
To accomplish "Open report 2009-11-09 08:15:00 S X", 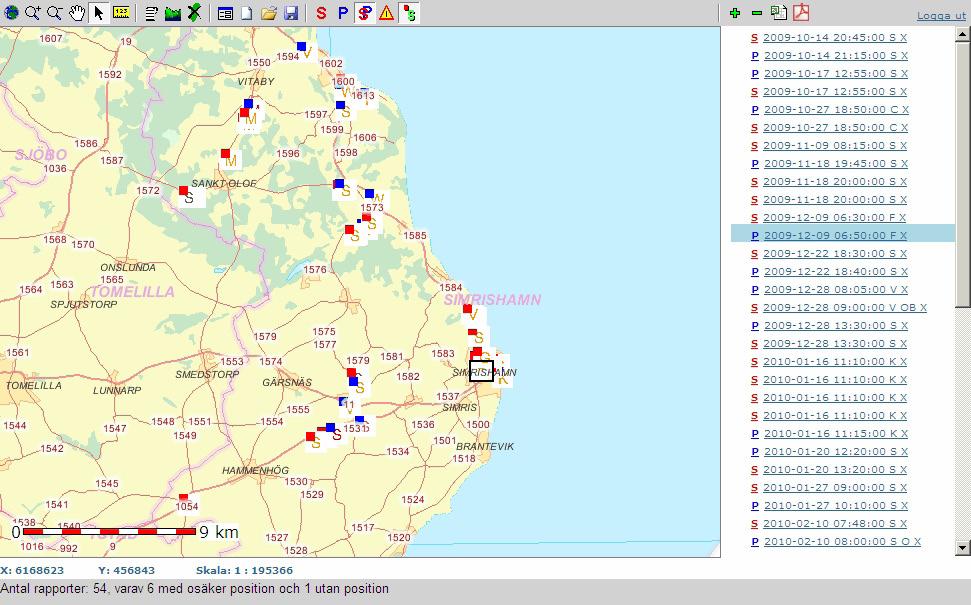I will click(835, 146).
